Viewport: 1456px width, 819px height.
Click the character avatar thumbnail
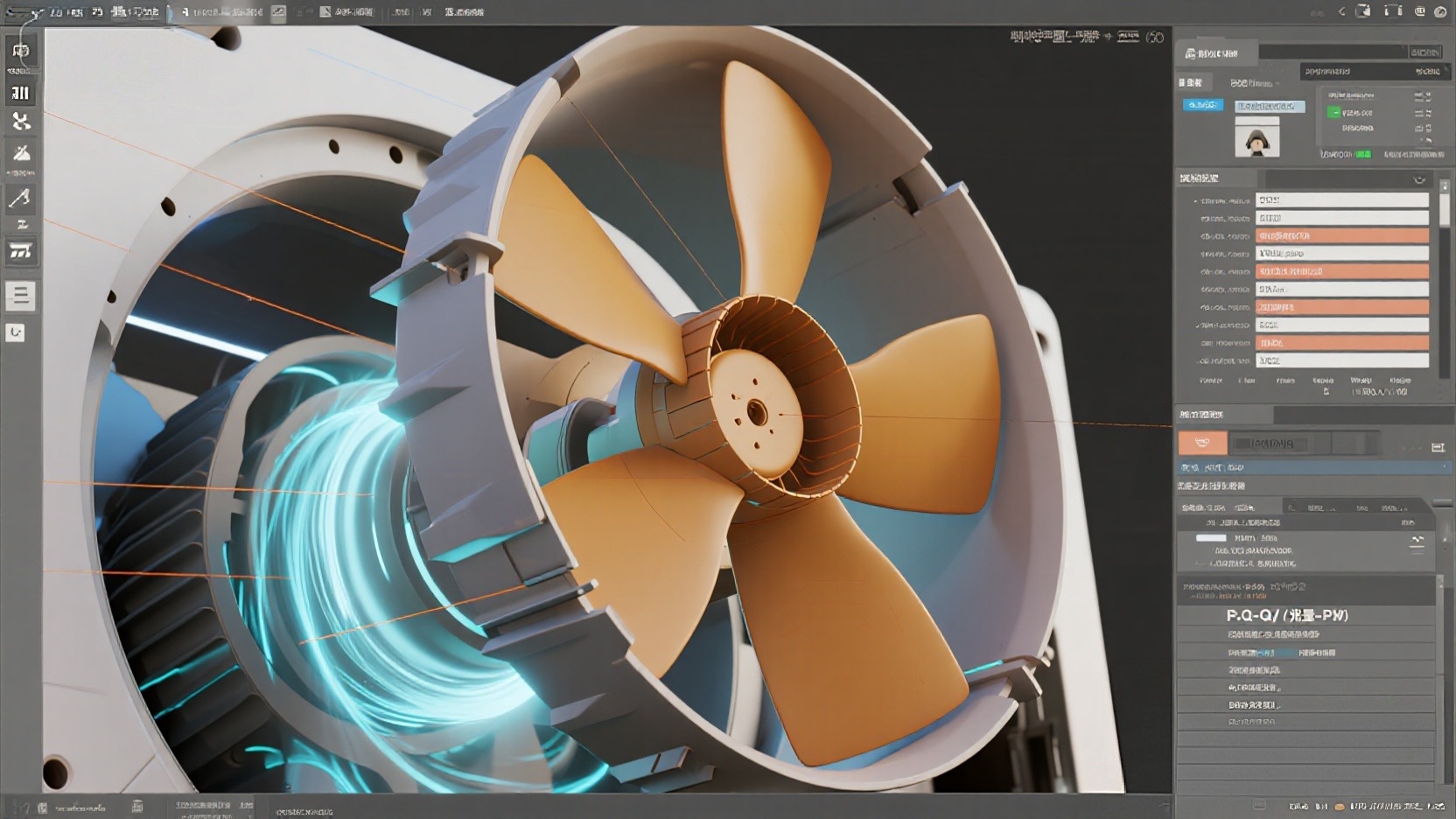[1257, 138]
